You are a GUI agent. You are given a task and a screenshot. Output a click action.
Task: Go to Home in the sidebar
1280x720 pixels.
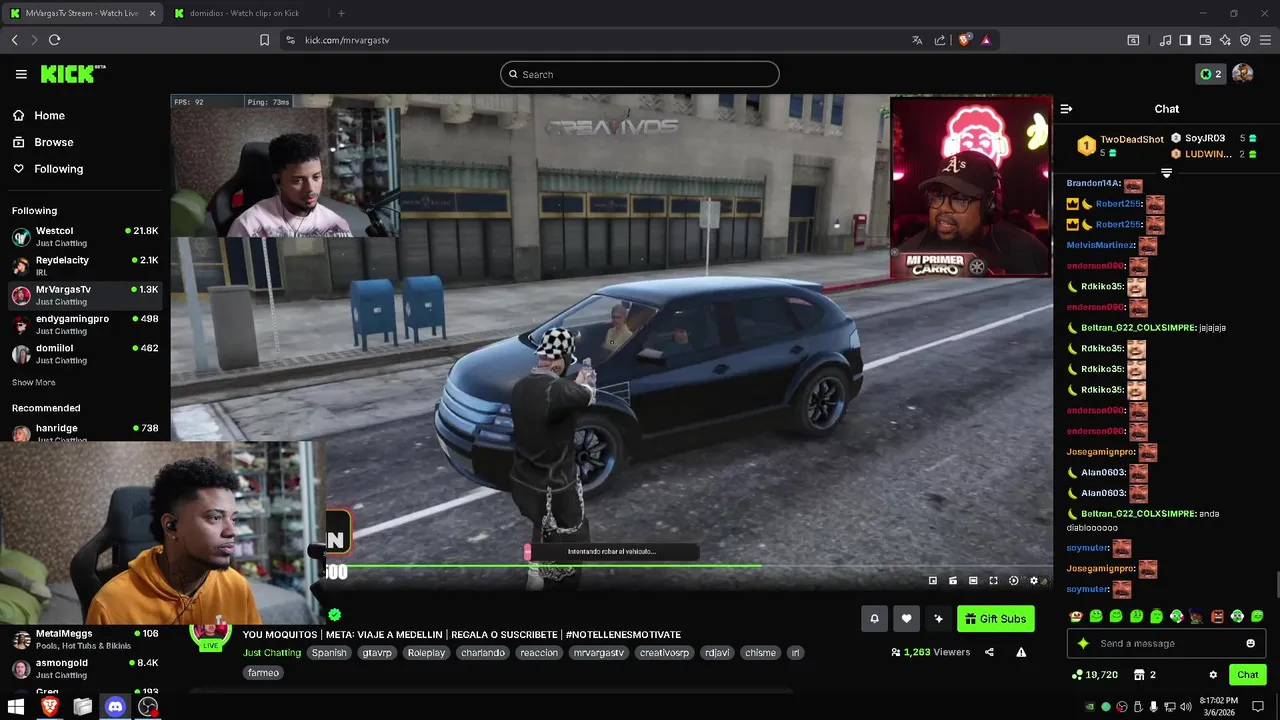39,115
